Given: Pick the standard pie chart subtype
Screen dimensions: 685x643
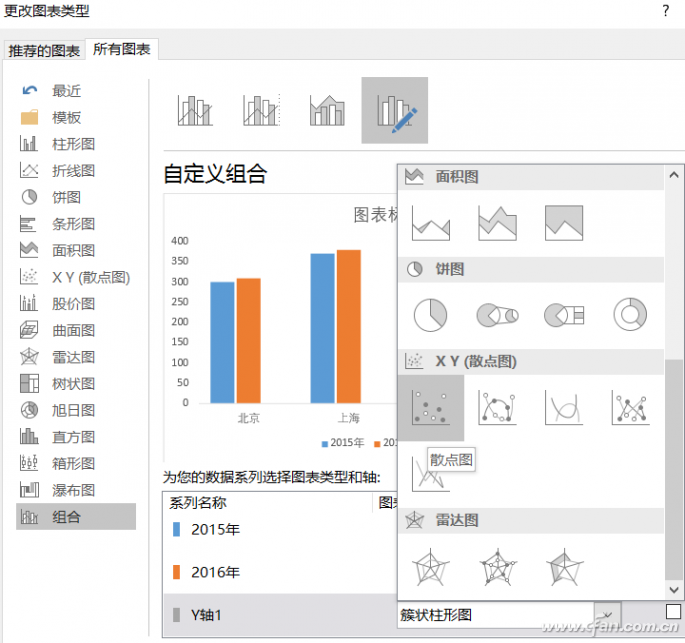Looking at the screenshot, I should coord(431,315).
